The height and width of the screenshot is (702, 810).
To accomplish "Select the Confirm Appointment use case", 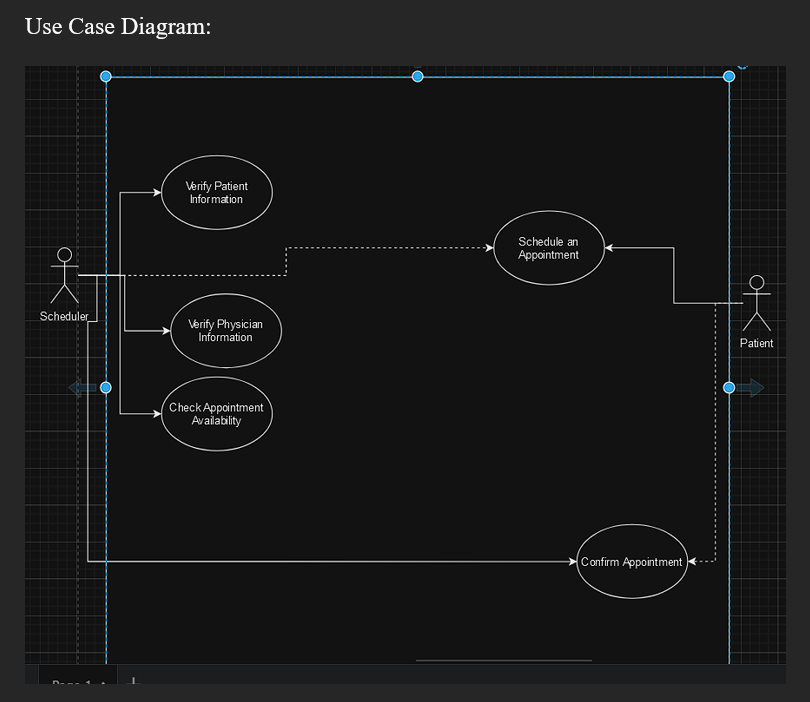I will coord(631,562).
